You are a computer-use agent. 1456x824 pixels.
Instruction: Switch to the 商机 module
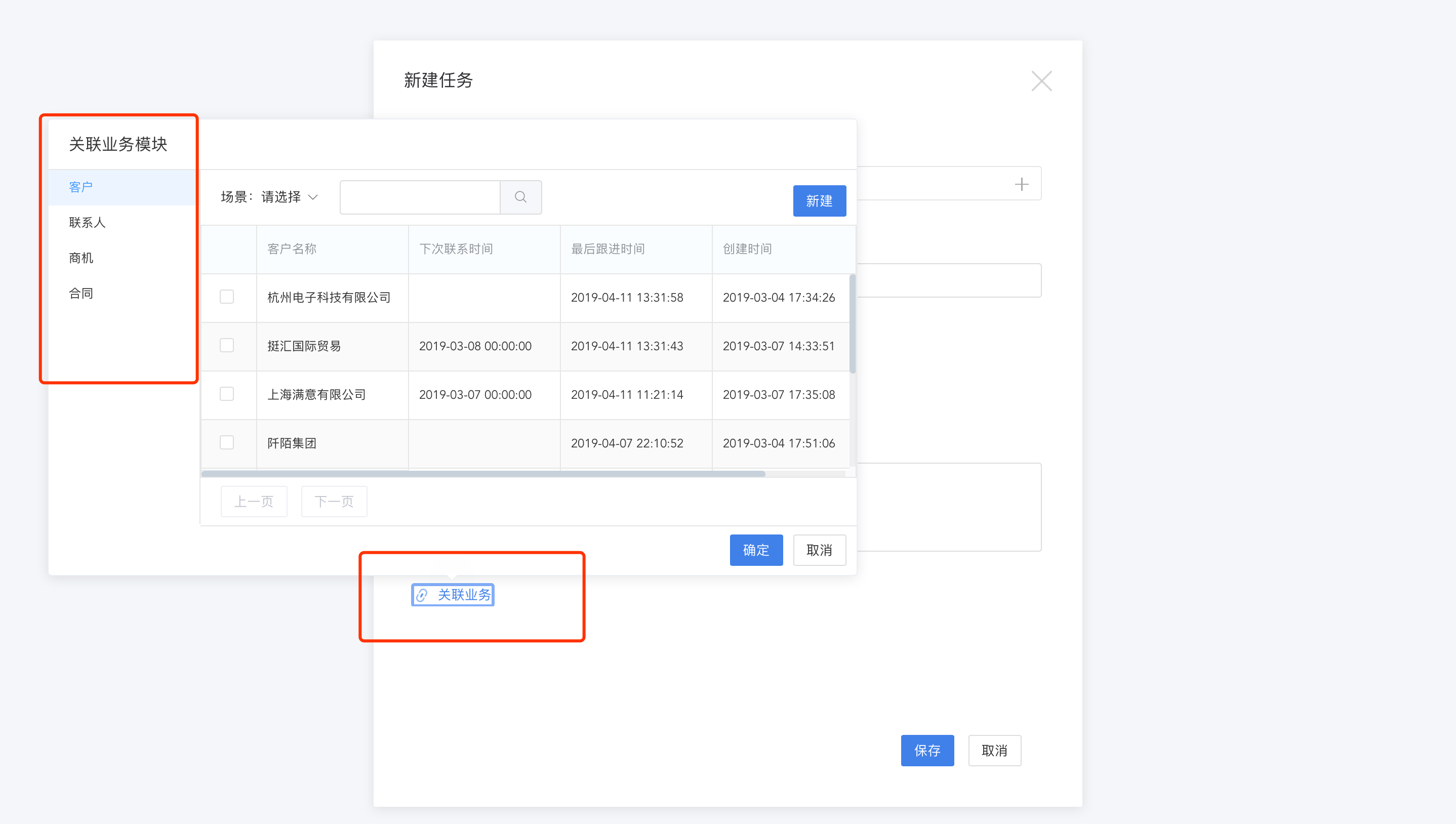pyautogui.click(x=122, y=258)
